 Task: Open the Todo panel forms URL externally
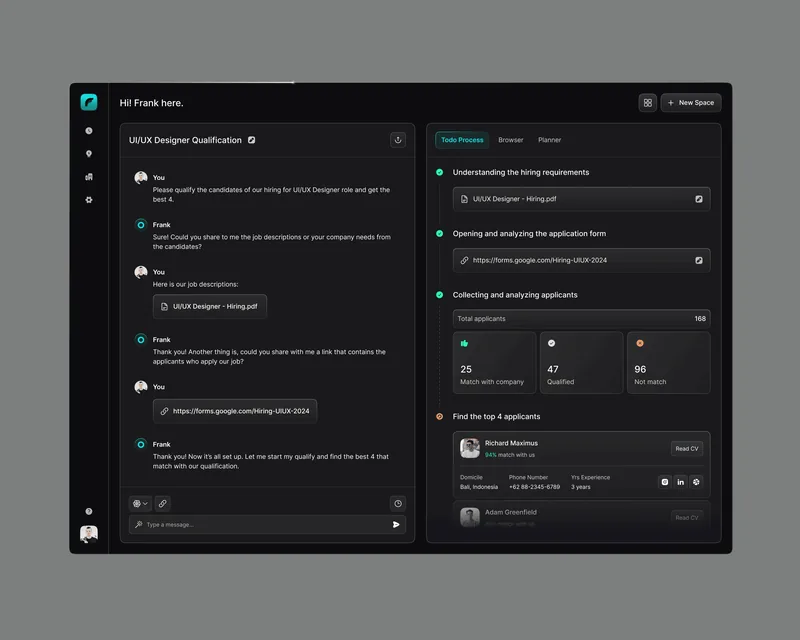pos(698,260)
